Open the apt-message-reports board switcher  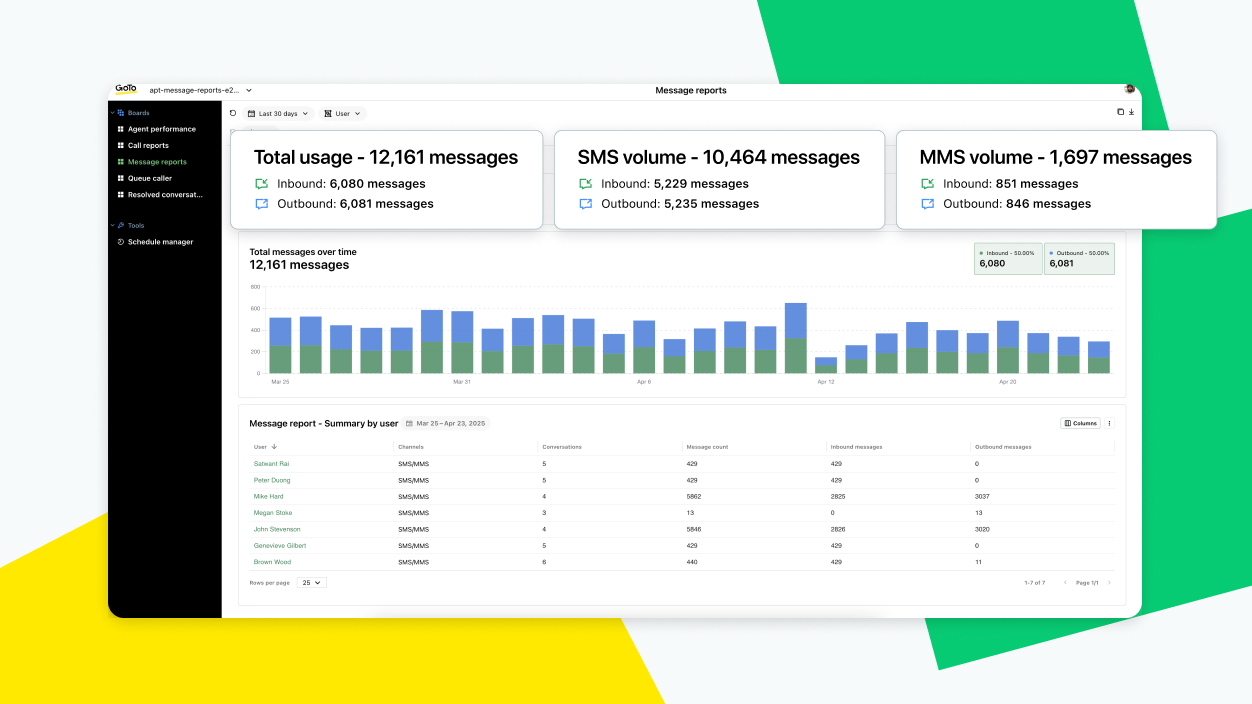point(198,89)
